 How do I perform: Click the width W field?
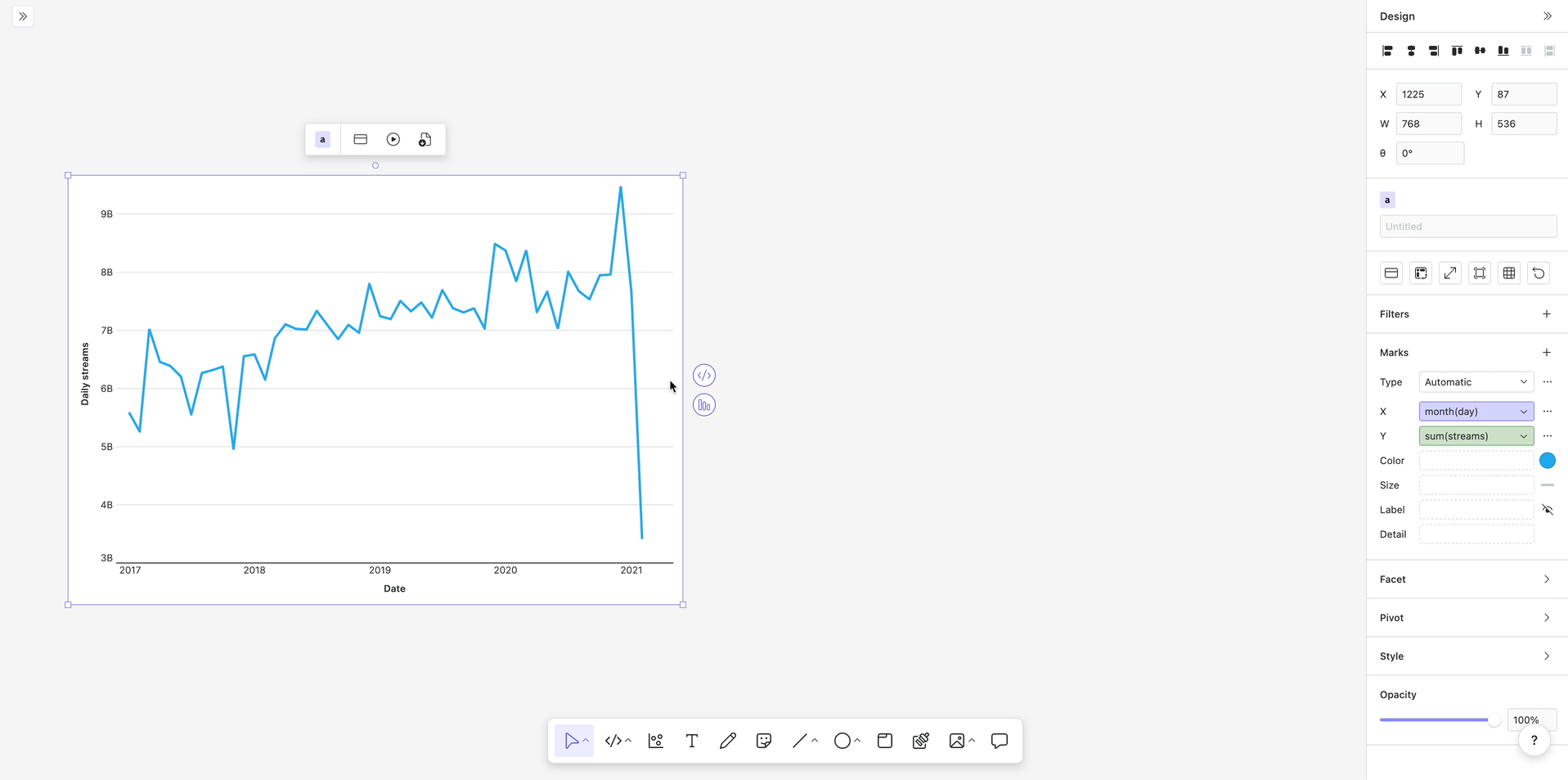1429,124
